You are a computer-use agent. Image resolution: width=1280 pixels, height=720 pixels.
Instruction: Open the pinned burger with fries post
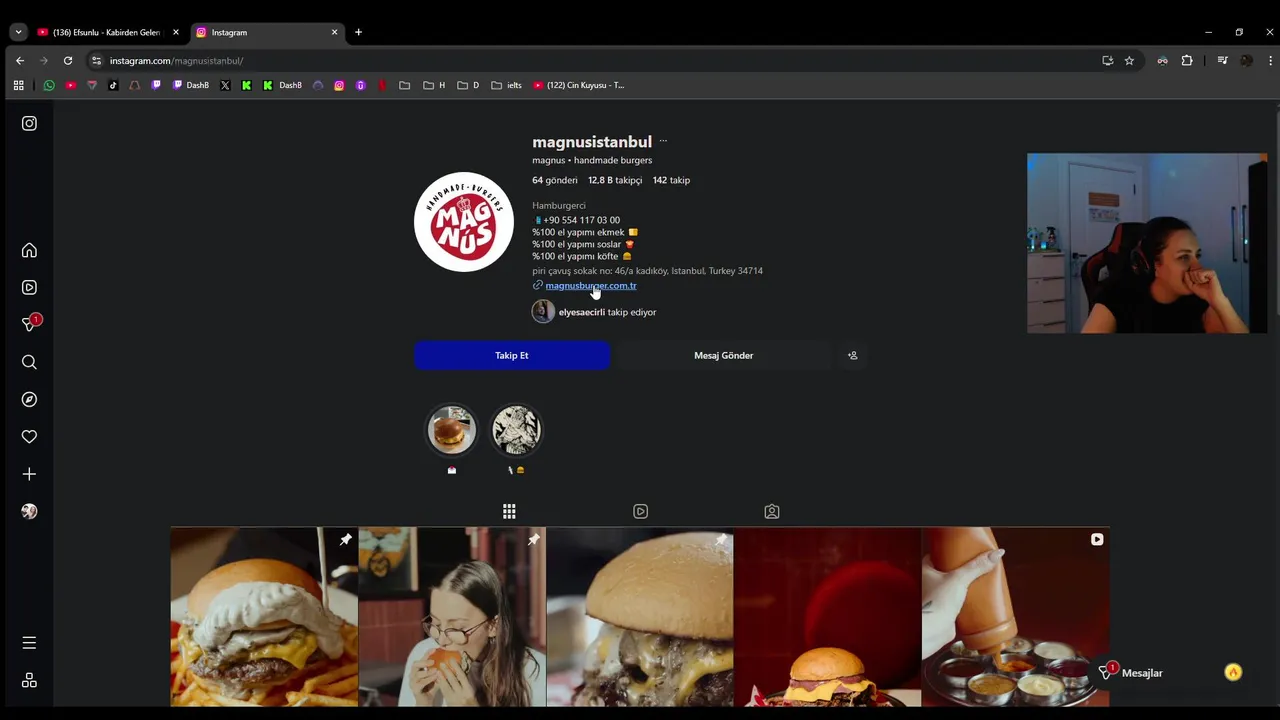coord(264,617)
